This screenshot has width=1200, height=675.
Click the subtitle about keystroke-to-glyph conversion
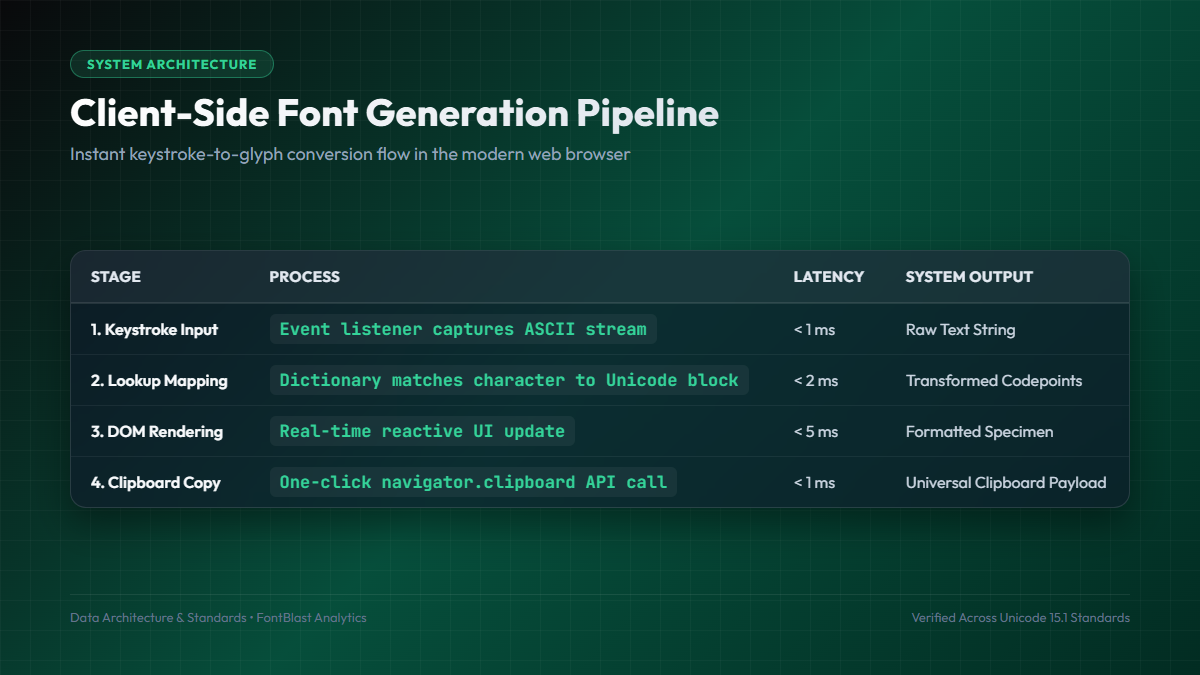tap(350, 155)
